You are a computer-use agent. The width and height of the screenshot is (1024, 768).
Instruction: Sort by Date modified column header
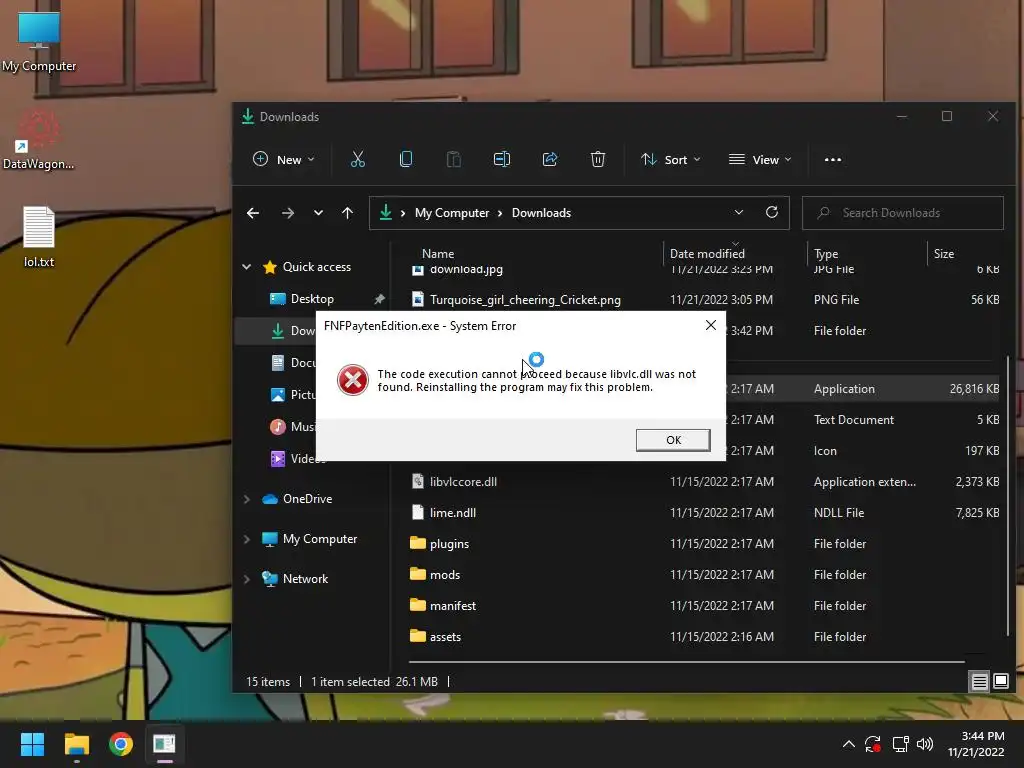pyautogui.click(x=707, y=253)
